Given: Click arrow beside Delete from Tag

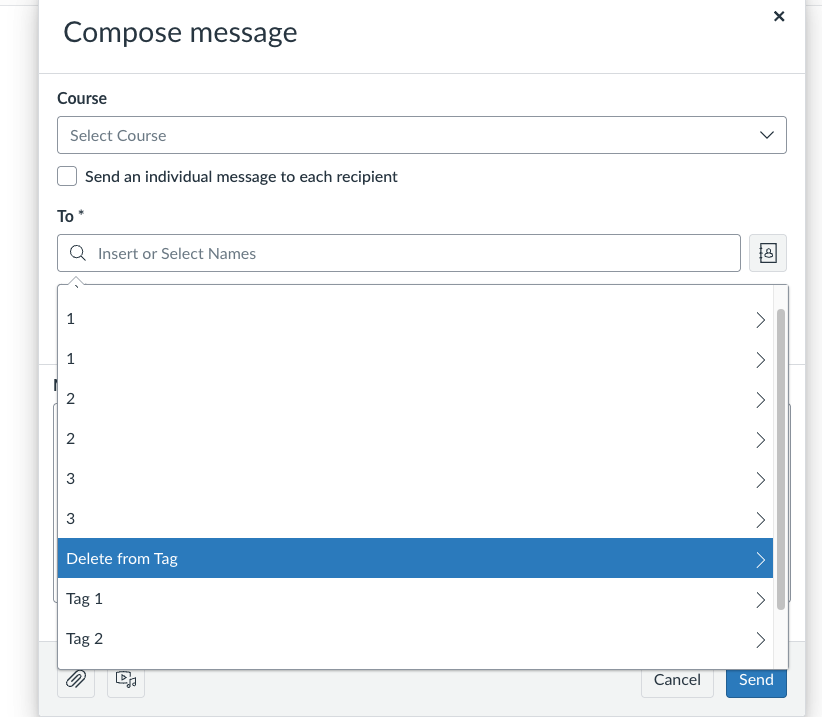Looking at the screenshot, I should [761, 559].
